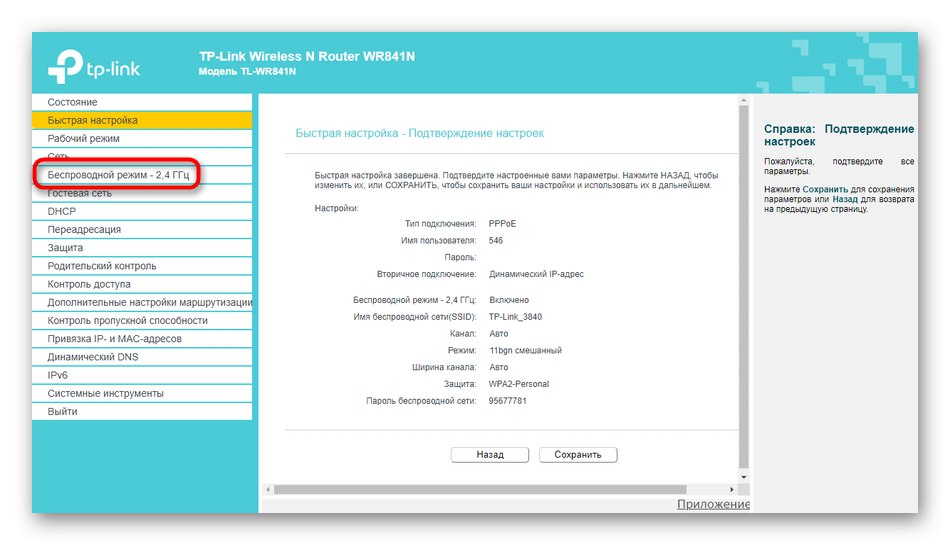Click Модель TL-WR841N header text

(x=247, y=71)
